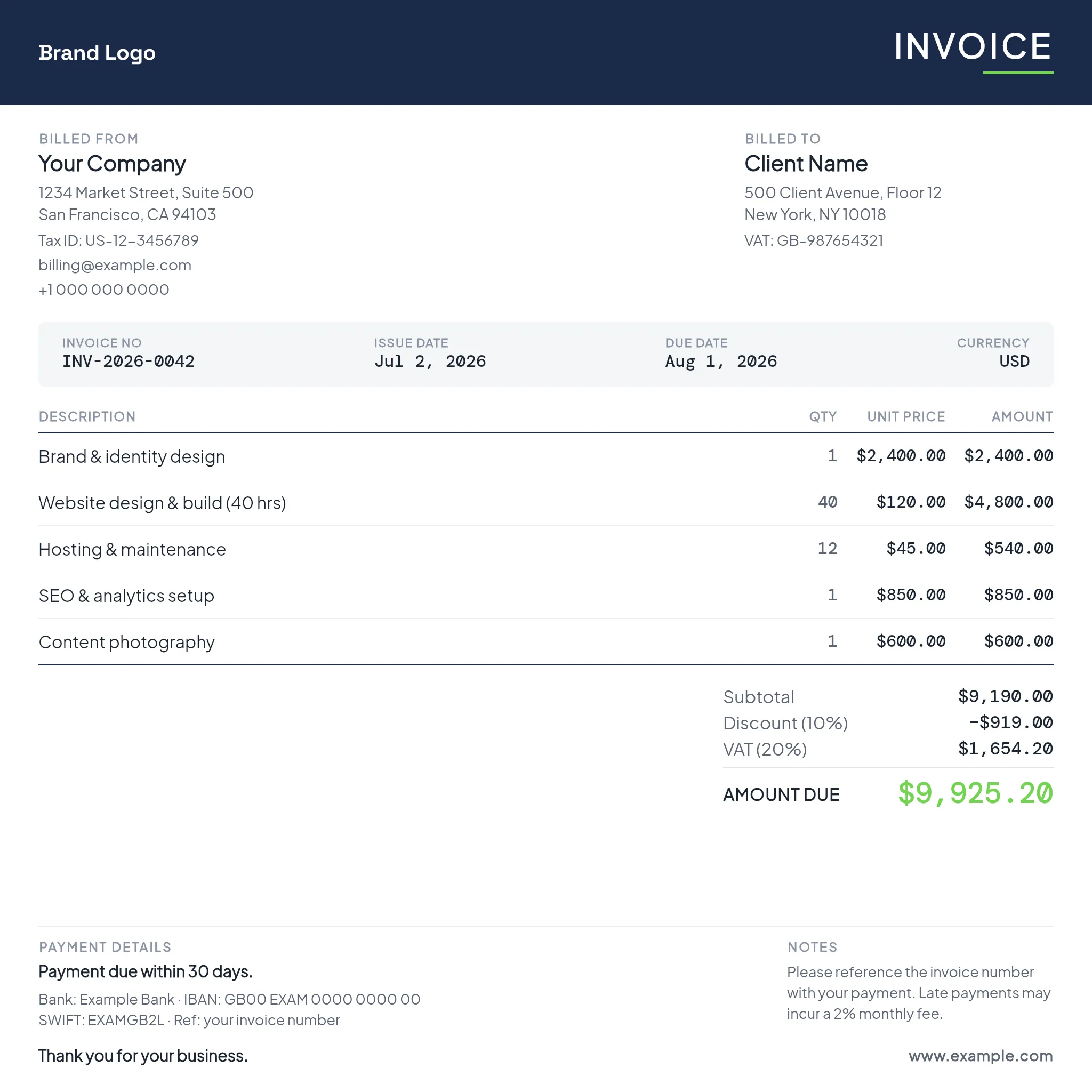The width and height of the screenshot is (1092, 1092).
Task: Click the PAYMENT DETAILS heading
Action: (x=105, y=948)
